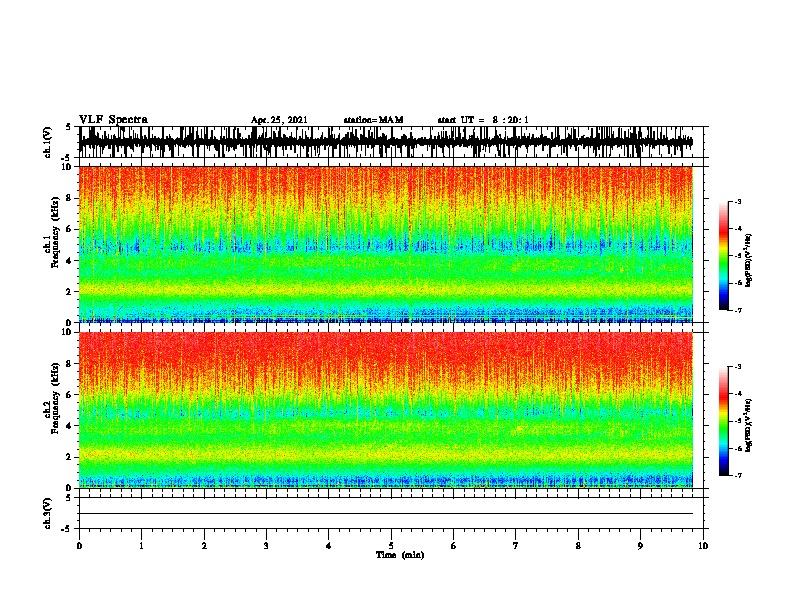Click the ch.1 spectrogram color scale bar
Screen dimensions: 792x612
723,256
